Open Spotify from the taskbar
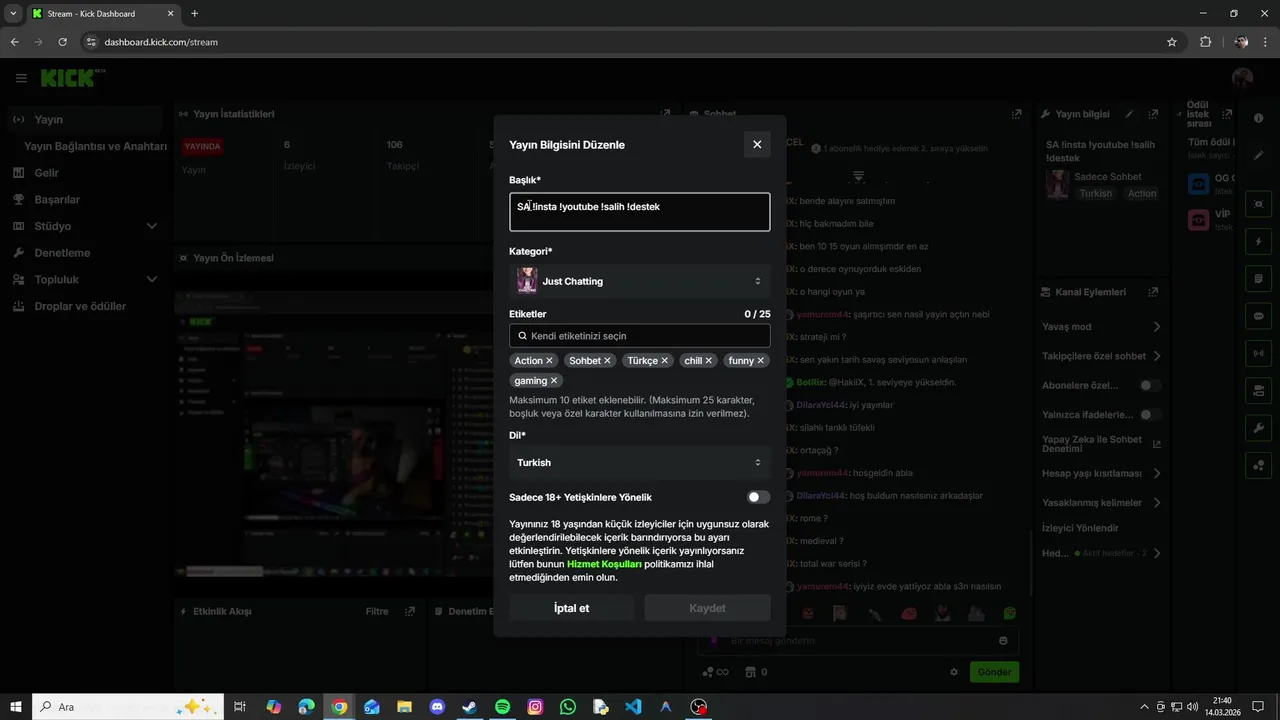This screenshot has width=1280, height=720. tap(502, 707)
